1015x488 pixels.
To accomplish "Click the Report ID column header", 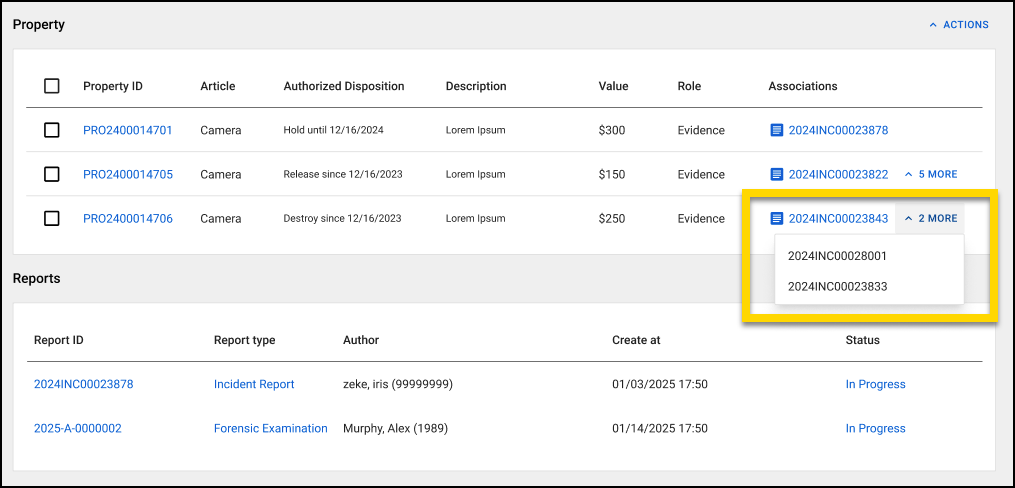I will pos(58,340).
